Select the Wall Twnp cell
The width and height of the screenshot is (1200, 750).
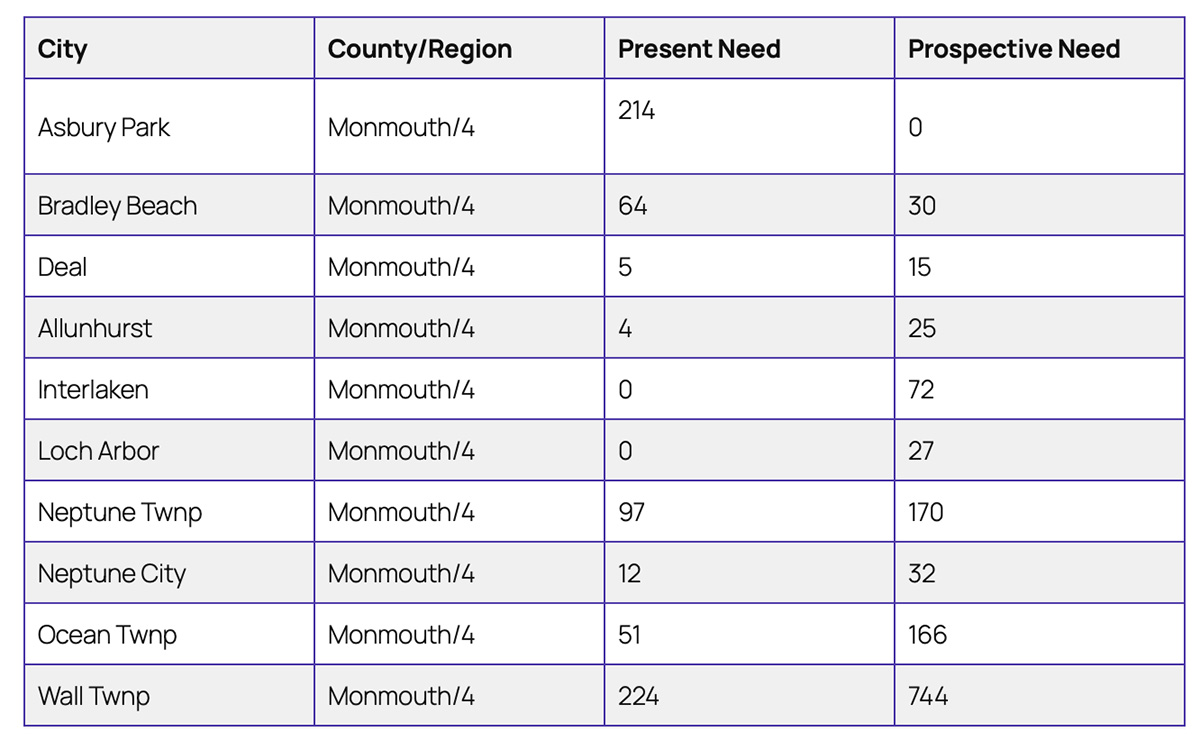(x=94, y=696)
